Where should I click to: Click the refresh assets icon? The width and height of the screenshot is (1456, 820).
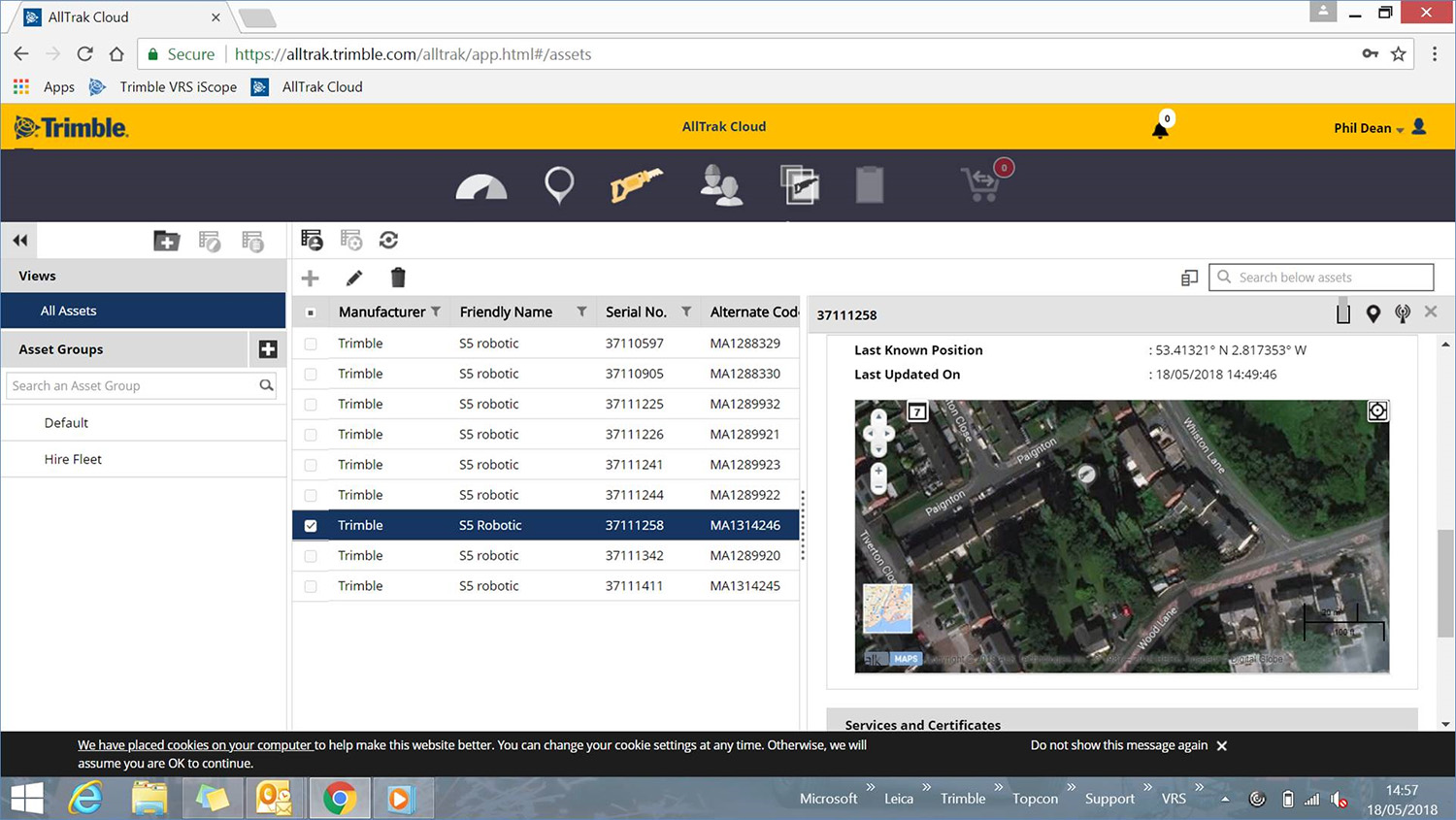click(x=389, y=240)
